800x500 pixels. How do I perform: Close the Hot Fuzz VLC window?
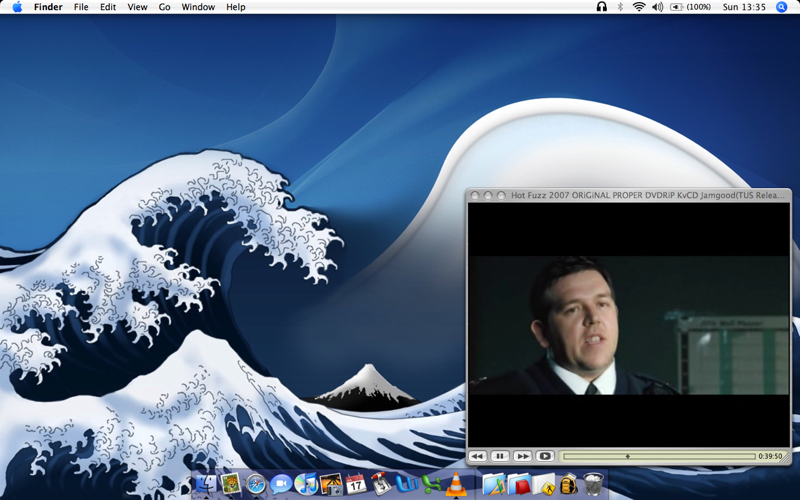click(x=475, y=195)
